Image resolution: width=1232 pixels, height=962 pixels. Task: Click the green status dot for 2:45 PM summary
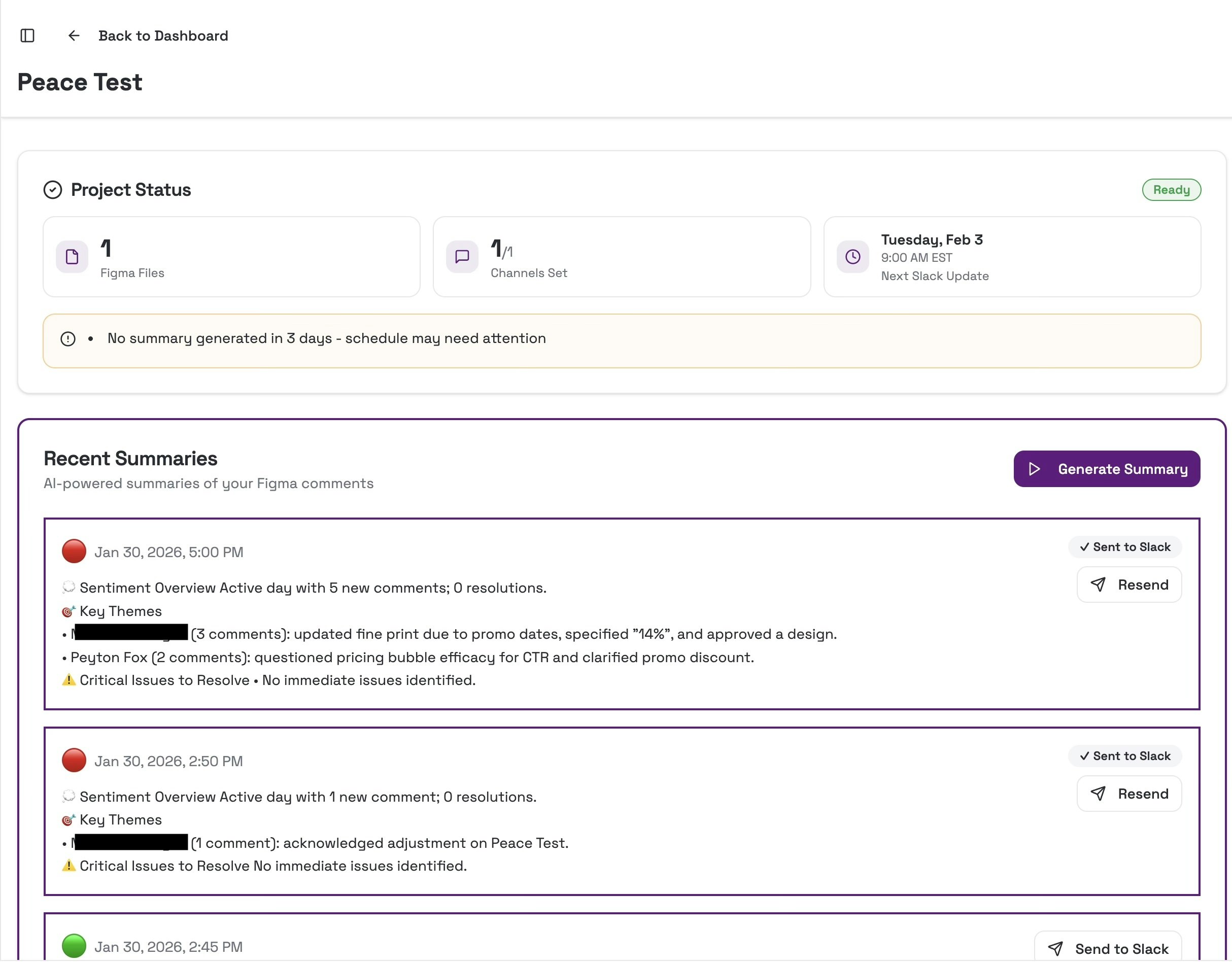pos(74,946)
